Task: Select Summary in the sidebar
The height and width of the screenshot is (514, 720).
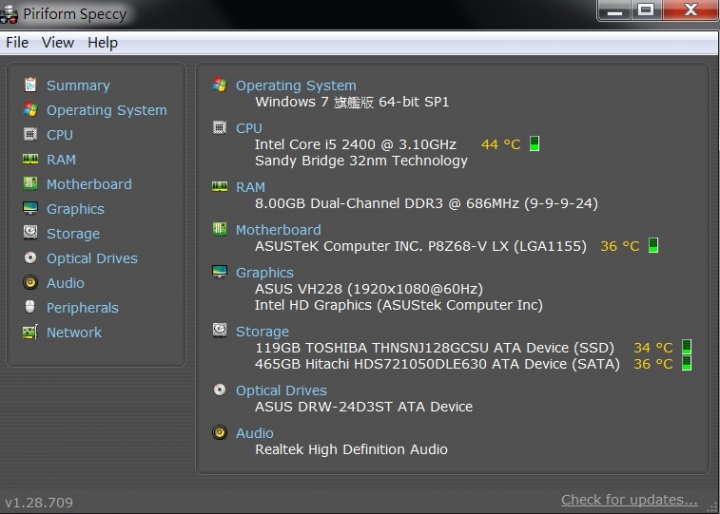Action: click(78, 85)
